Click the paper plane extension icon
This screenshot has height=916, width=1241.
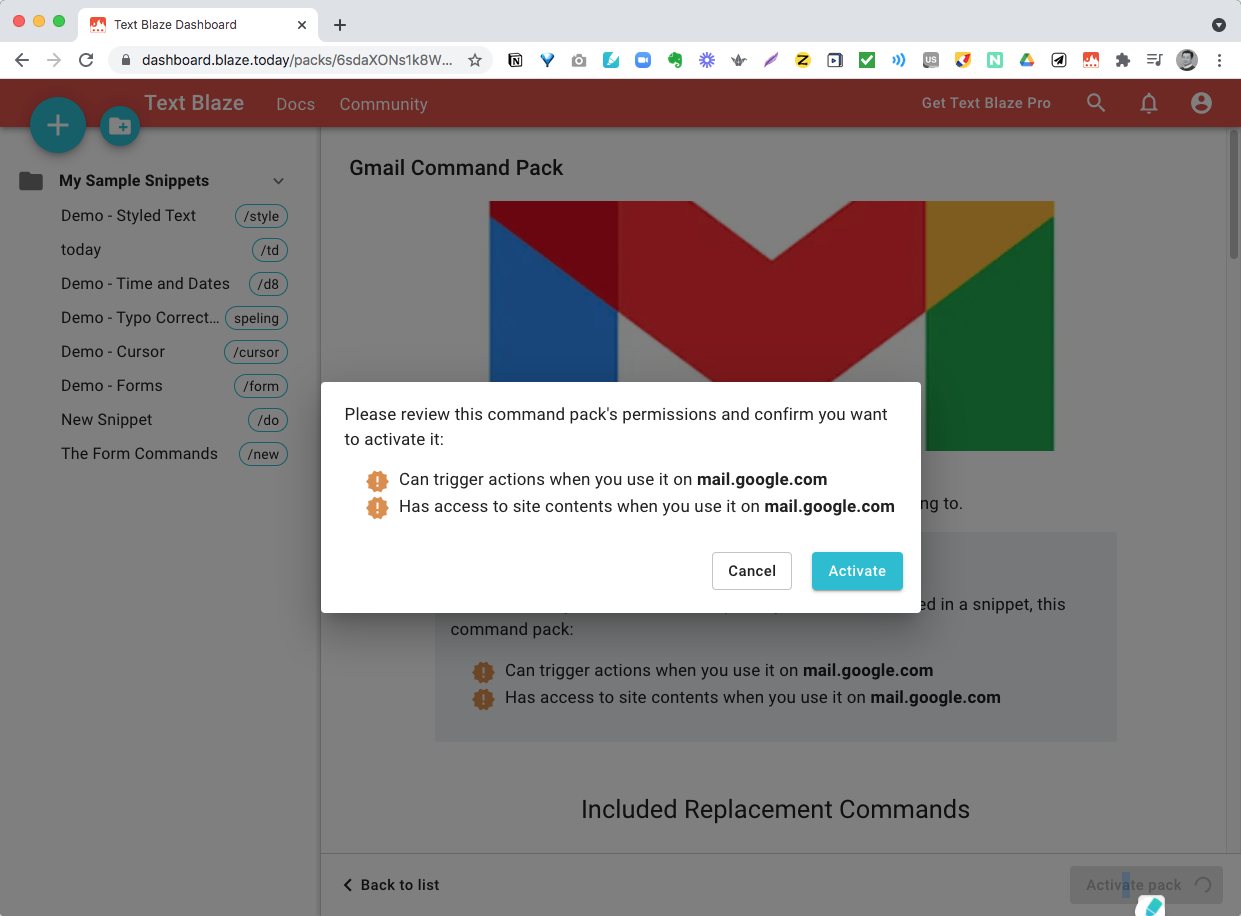1058,60
